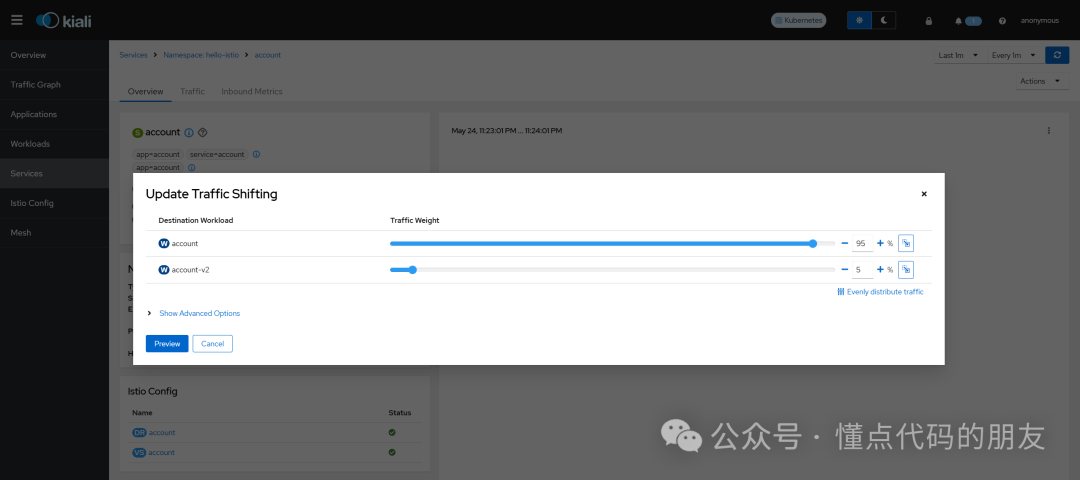
Task: Open the notifications bell
Action: tap(958, 21)
